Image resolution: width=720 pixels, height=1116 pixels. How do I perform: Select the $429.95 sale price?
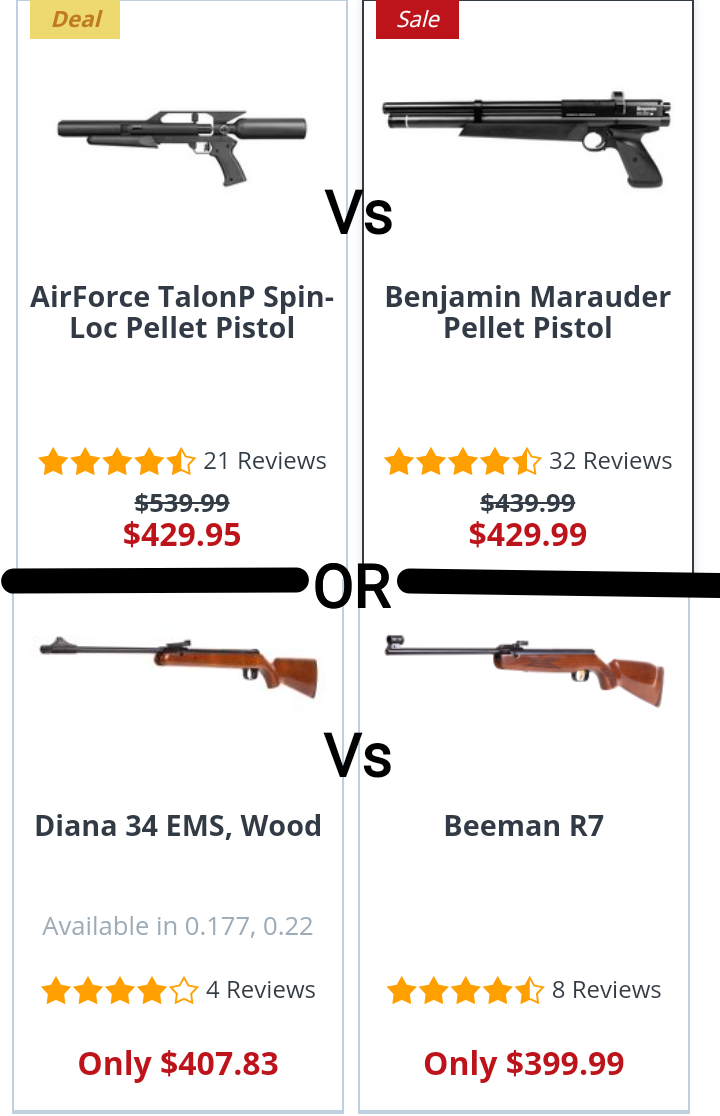click(182, 535)
